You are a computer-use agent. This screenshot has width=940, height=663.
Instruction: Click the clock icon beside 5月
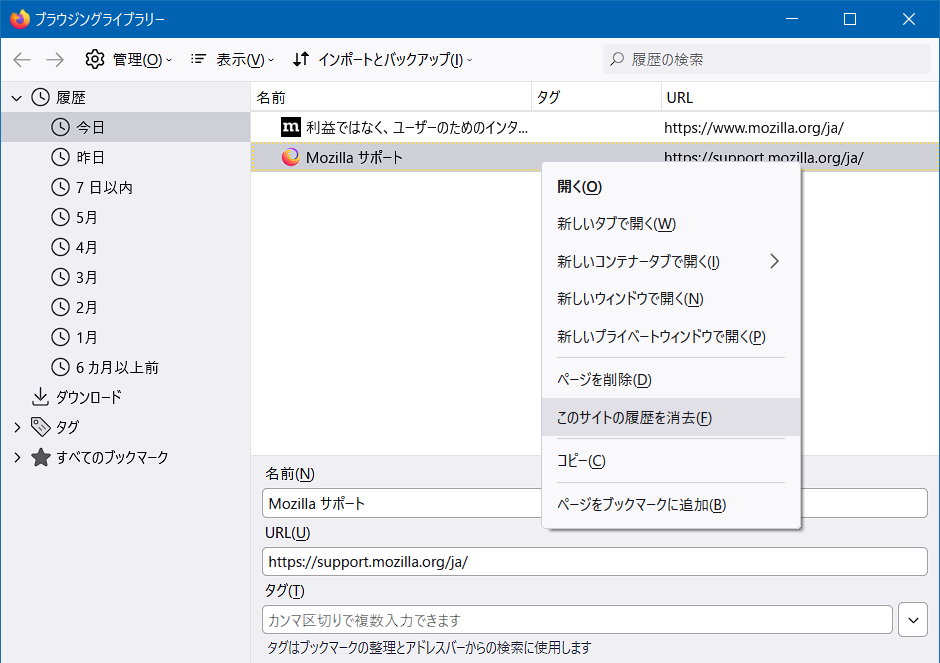click(60, 217)
